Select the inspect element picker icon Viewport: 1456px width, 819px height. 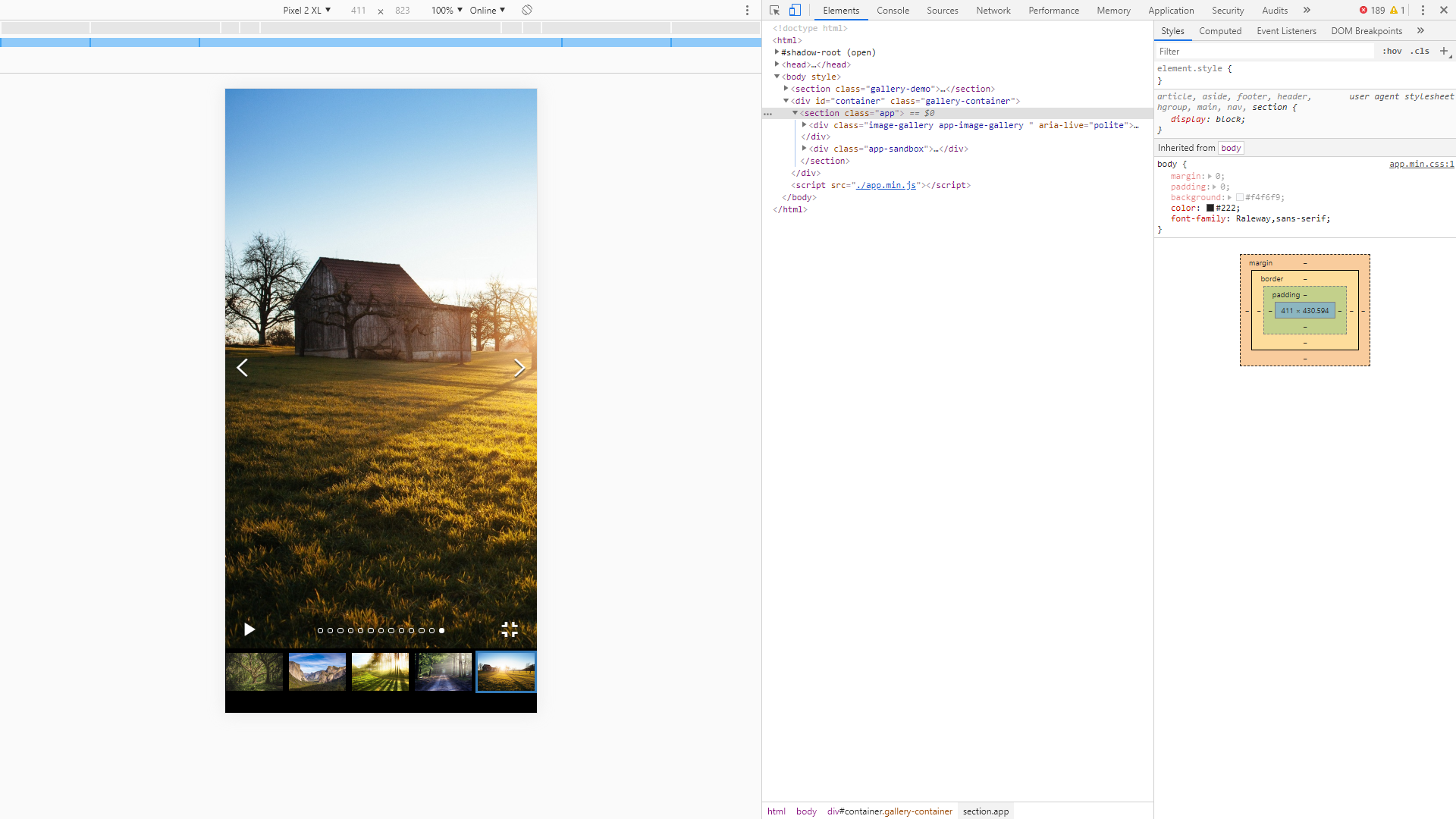[773, 10]
